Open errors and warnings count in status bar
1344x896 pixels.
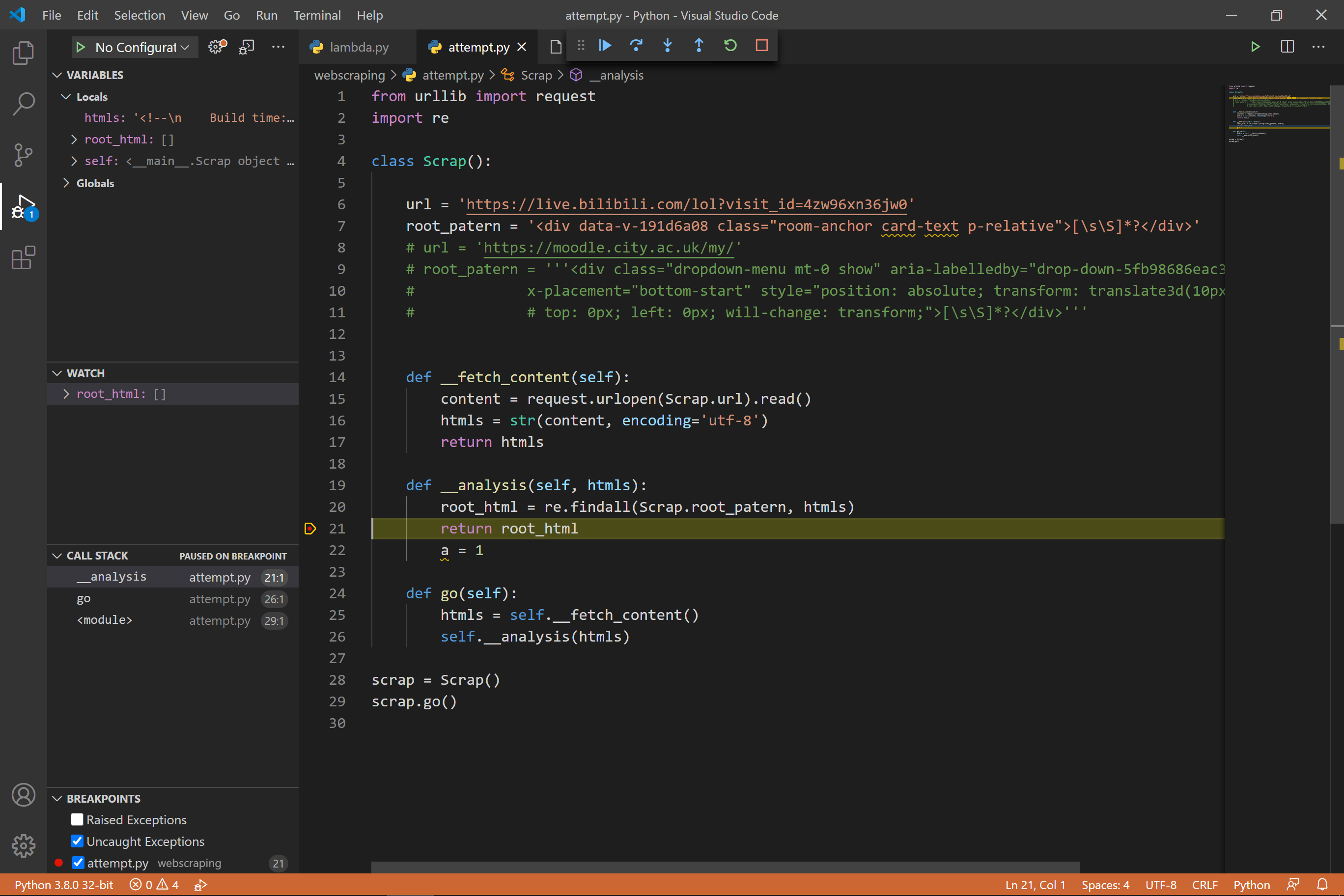pos(154,885)
